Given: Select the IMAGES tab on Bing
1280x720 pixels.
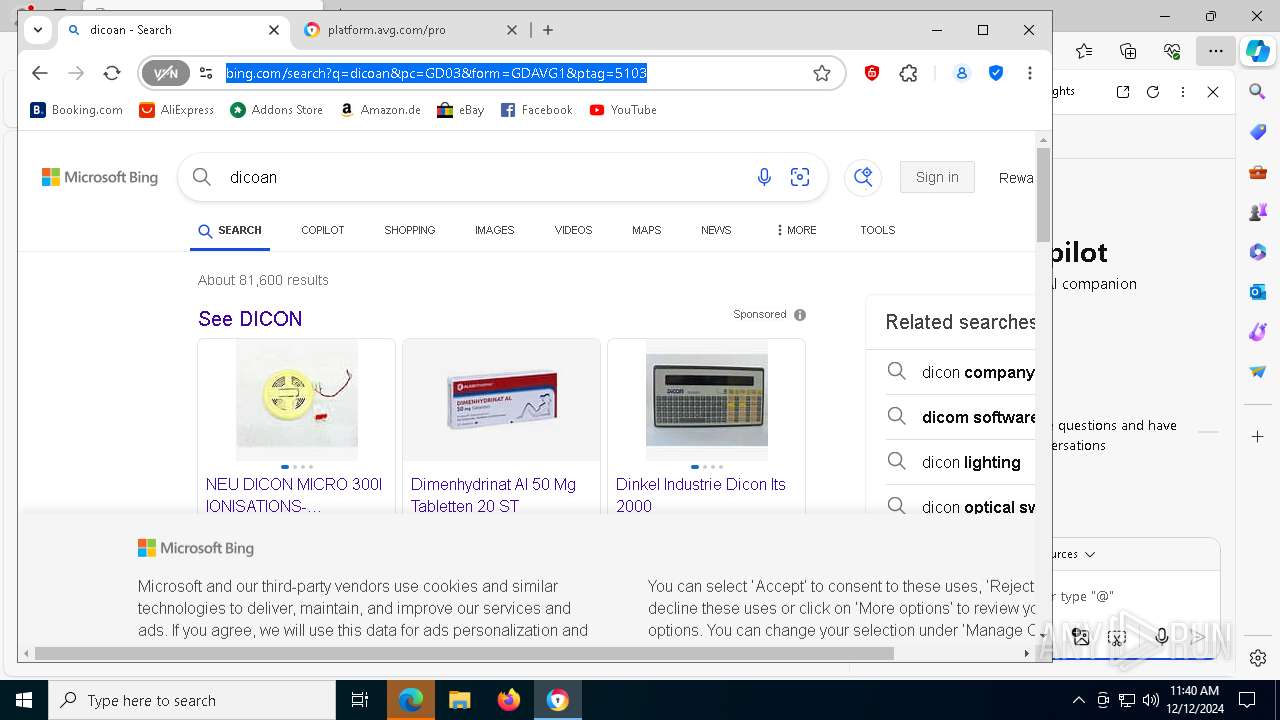Looking at the screenshot, I should coord(494,230).
